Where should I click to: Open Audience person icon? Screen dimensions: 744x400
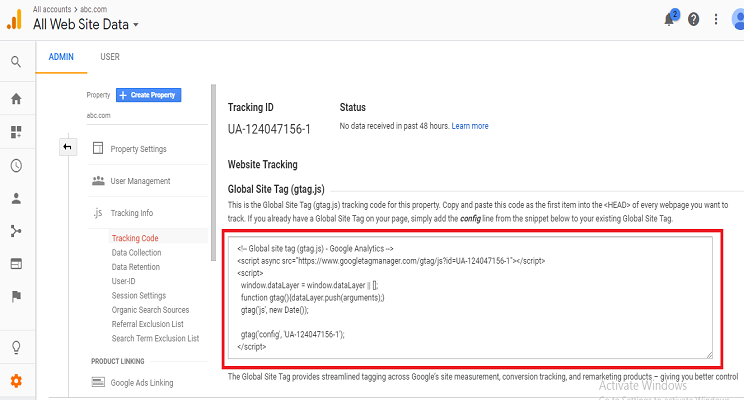point(16,198)
